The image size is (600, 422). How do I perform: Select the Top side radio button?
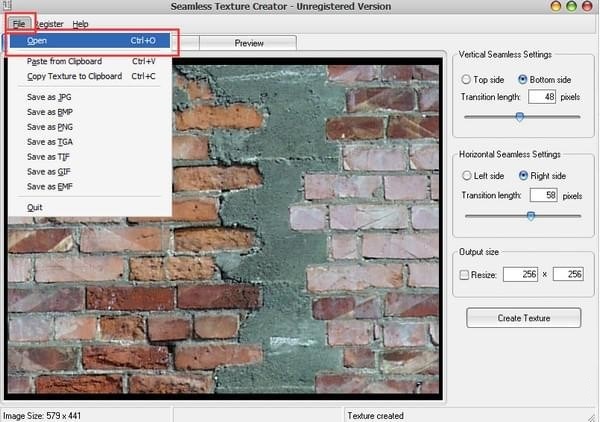(467, 79)
